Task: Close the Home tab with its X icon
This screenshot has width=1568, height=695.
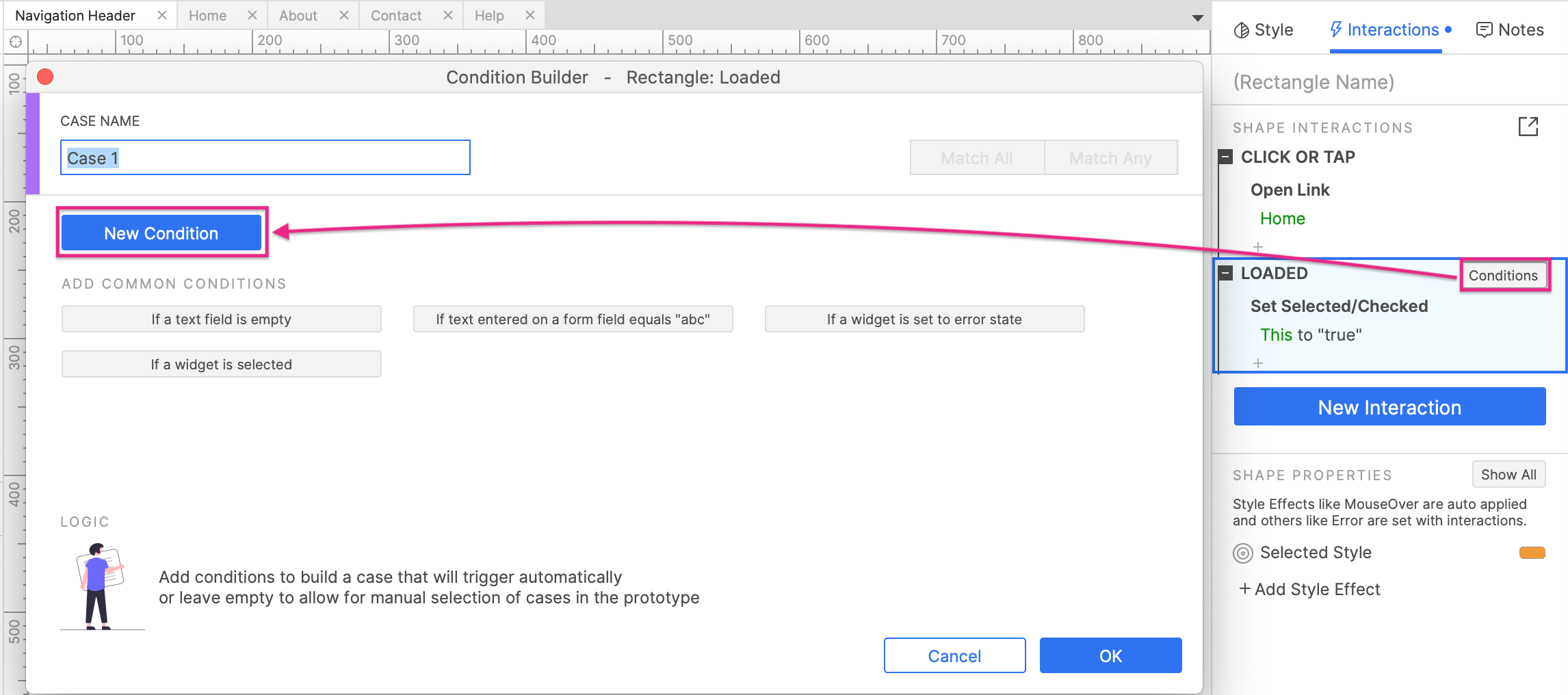Action: tap(252, 15)
